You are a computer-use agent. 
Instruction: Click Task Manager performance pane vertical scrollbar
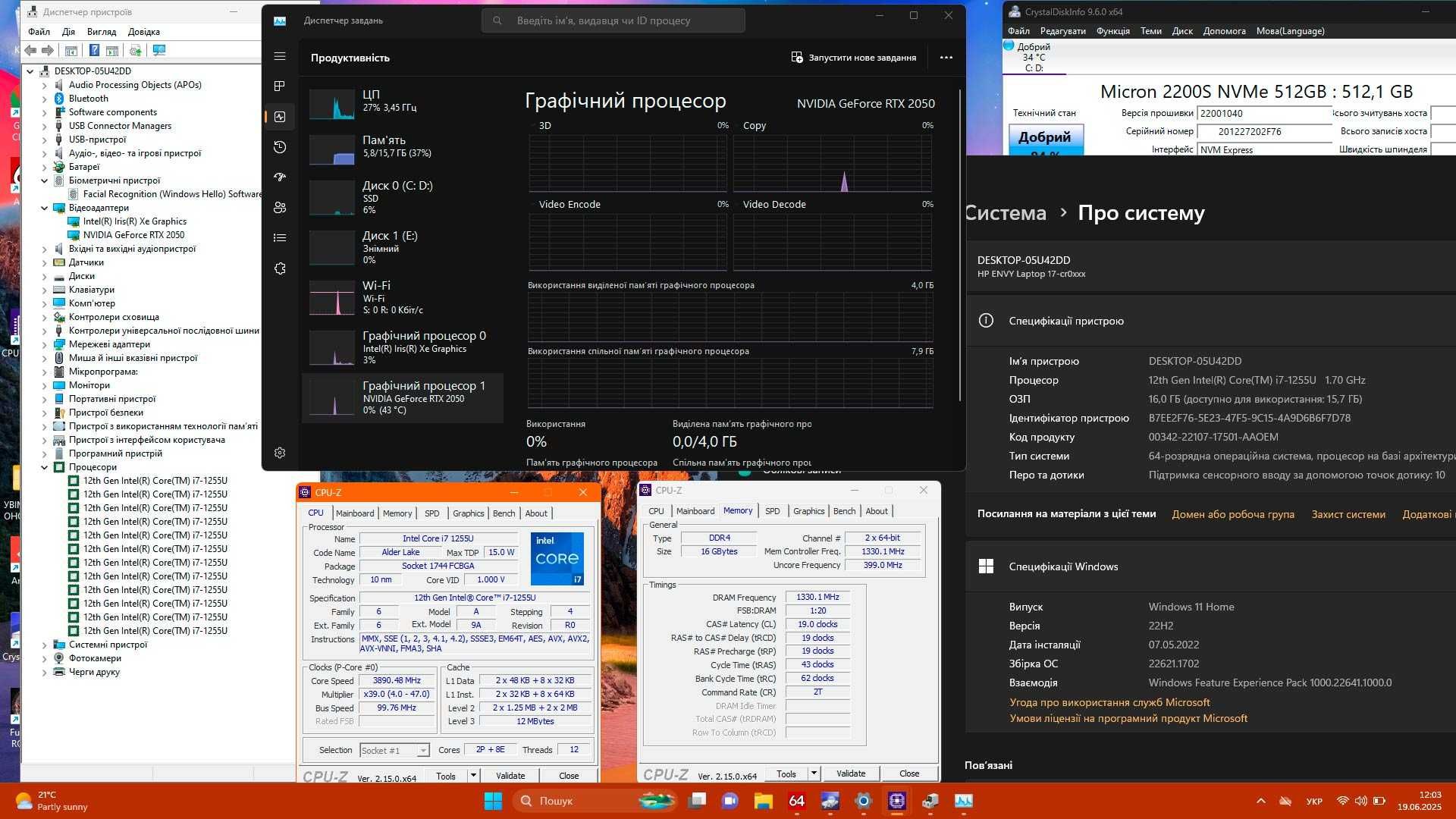[x=960, y=246]
